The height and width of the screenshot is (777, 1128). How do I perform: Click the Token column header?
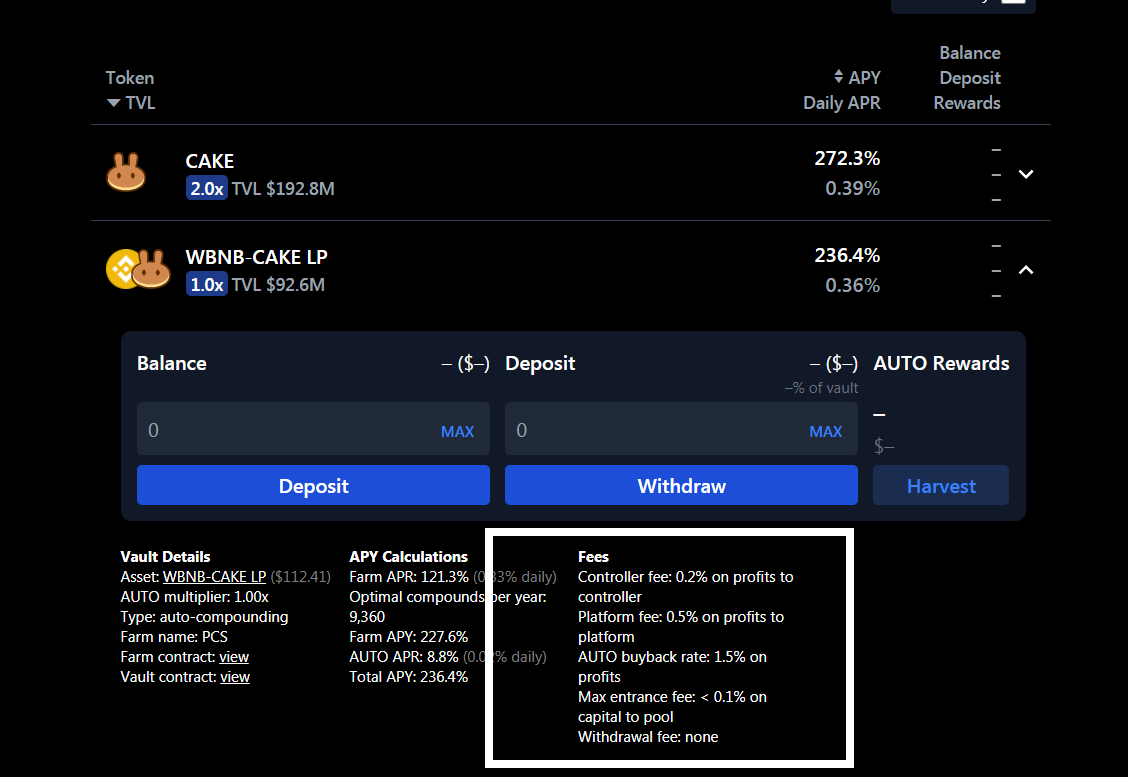click(129, 78)
